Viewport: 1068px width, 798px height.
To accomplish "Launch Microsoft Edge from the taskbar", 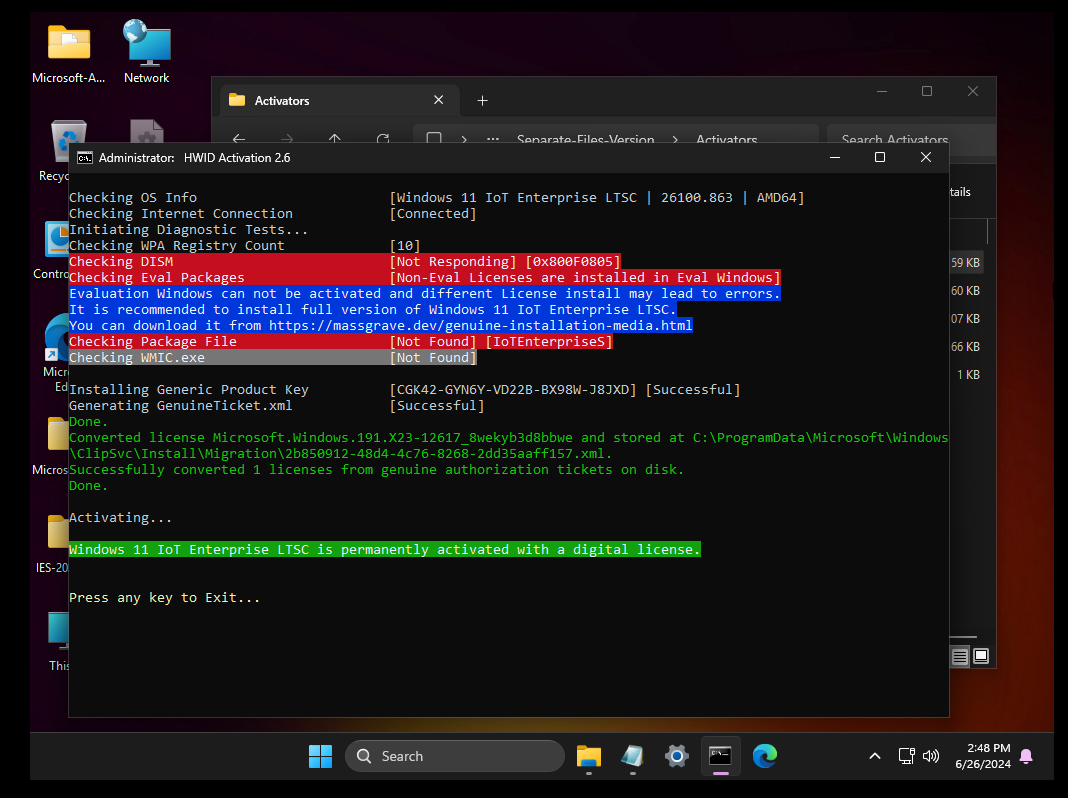I will click(x=764, y=756).
